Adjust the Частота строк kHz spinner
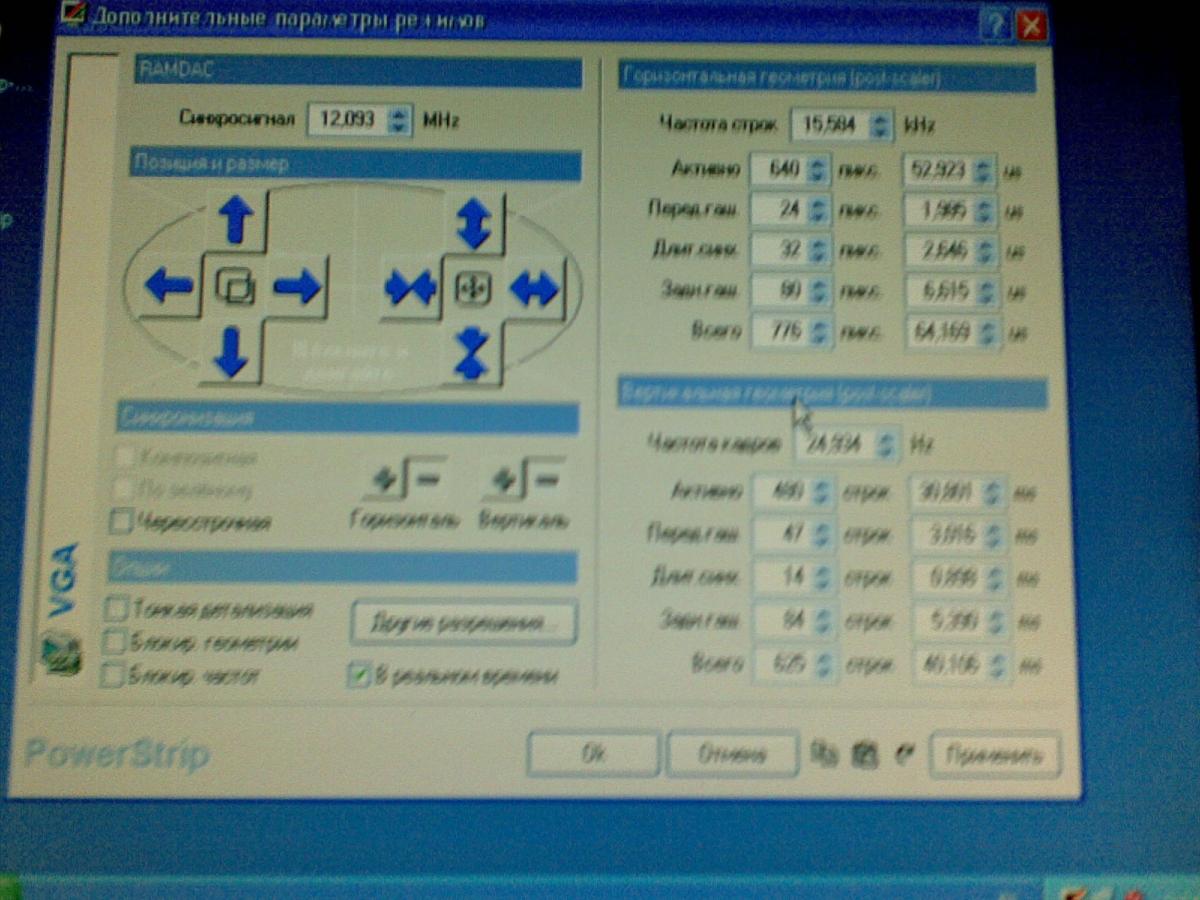Screen dimensions: 1200x900 coord(880,126)
